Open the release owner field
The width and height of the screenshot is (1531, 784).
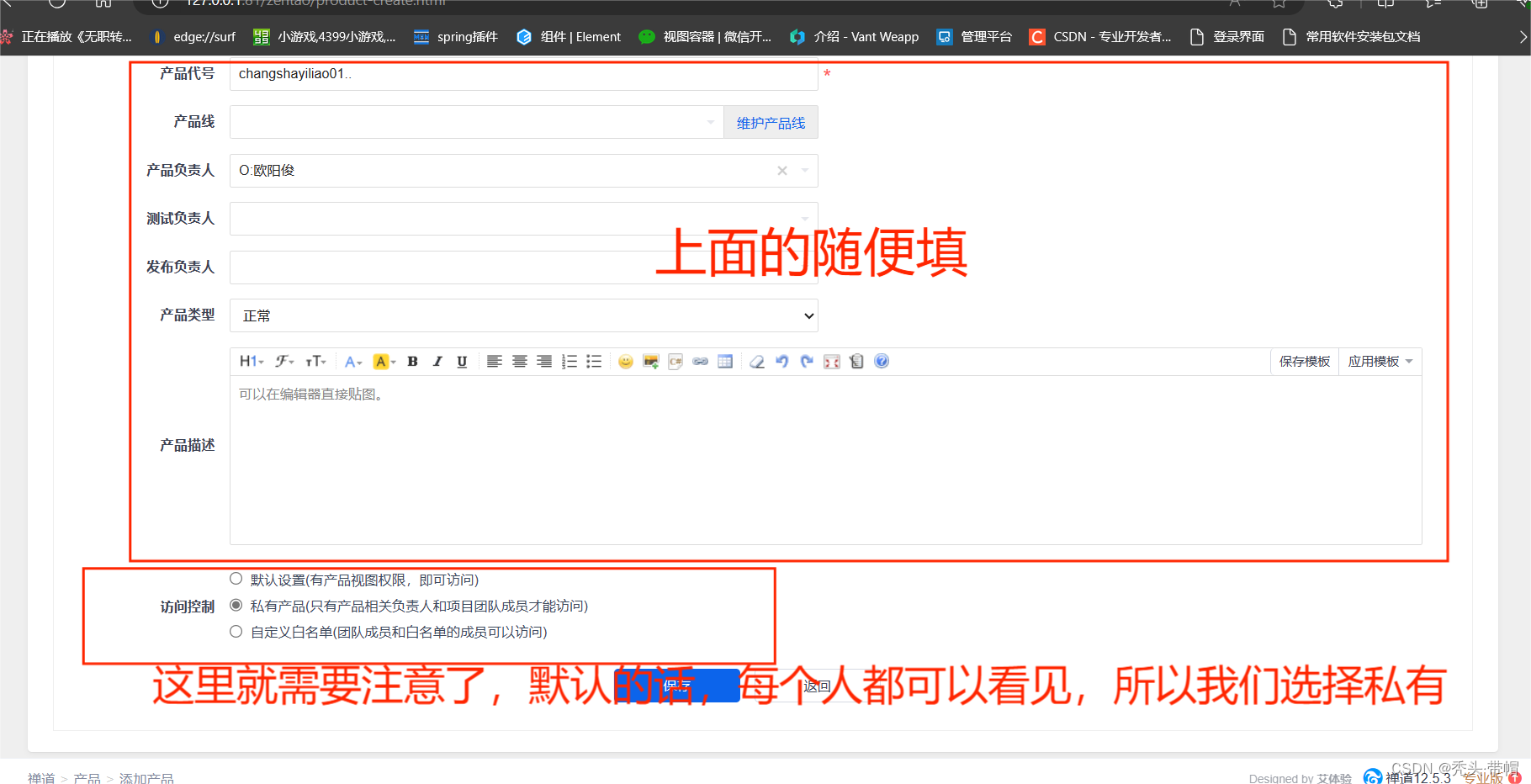524,268
